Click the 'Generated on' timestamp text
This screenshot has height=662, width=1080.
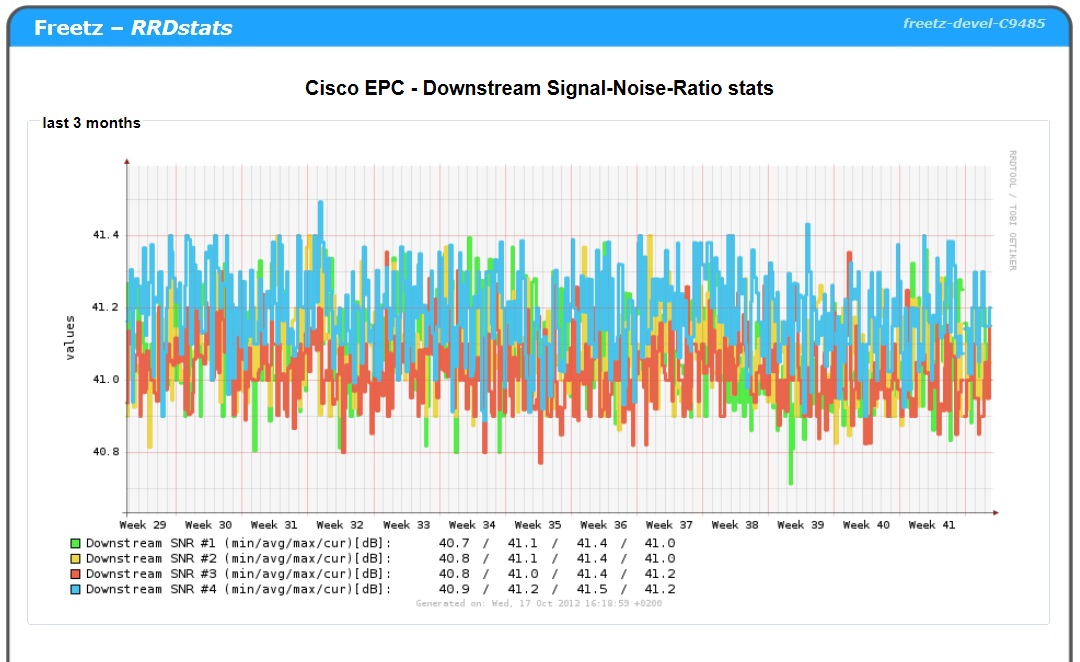click(x=538, y=603)
